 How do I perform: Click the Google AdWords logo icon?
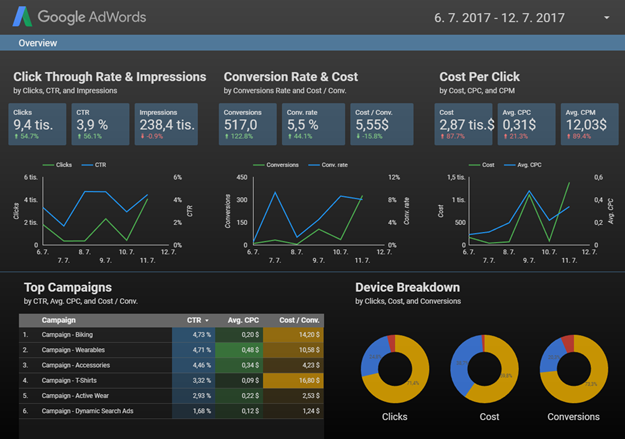22,17
